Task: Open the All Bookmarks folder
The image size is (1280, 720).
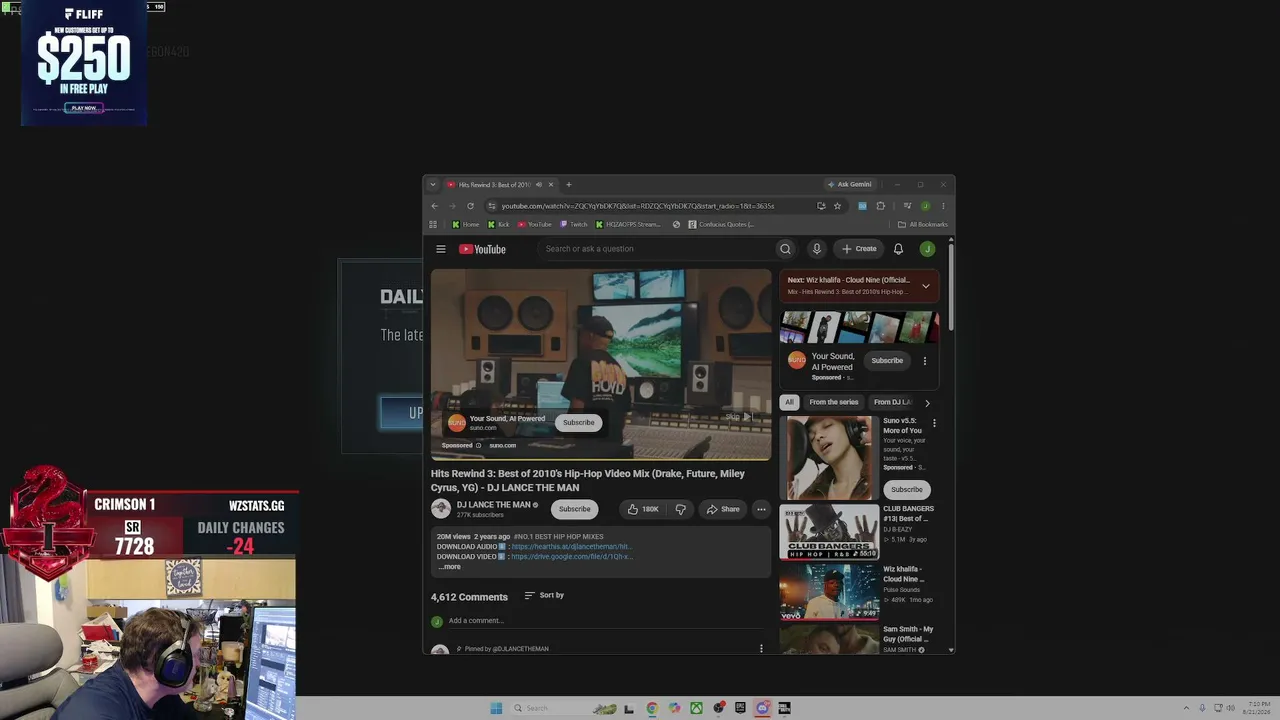Action: point(923,225)
